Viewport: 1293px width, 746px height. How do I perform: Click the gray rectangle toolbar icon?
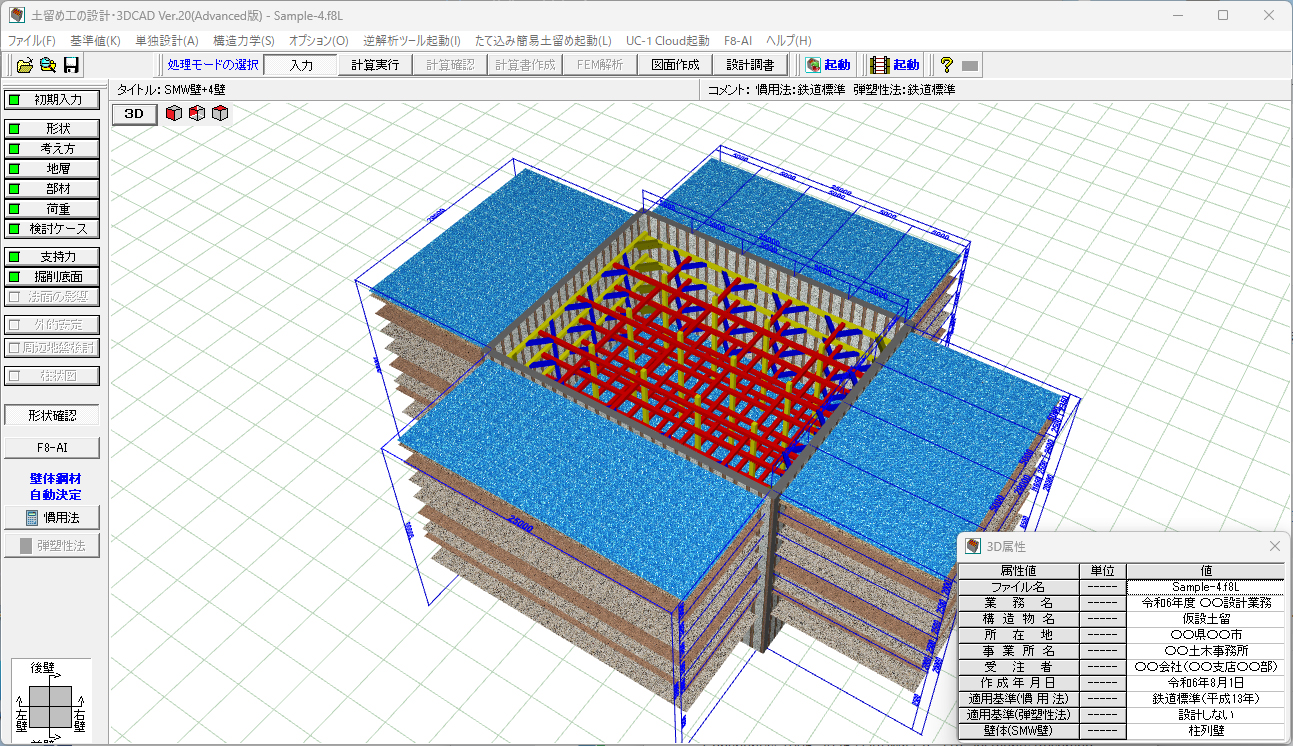tap(970, 66)
